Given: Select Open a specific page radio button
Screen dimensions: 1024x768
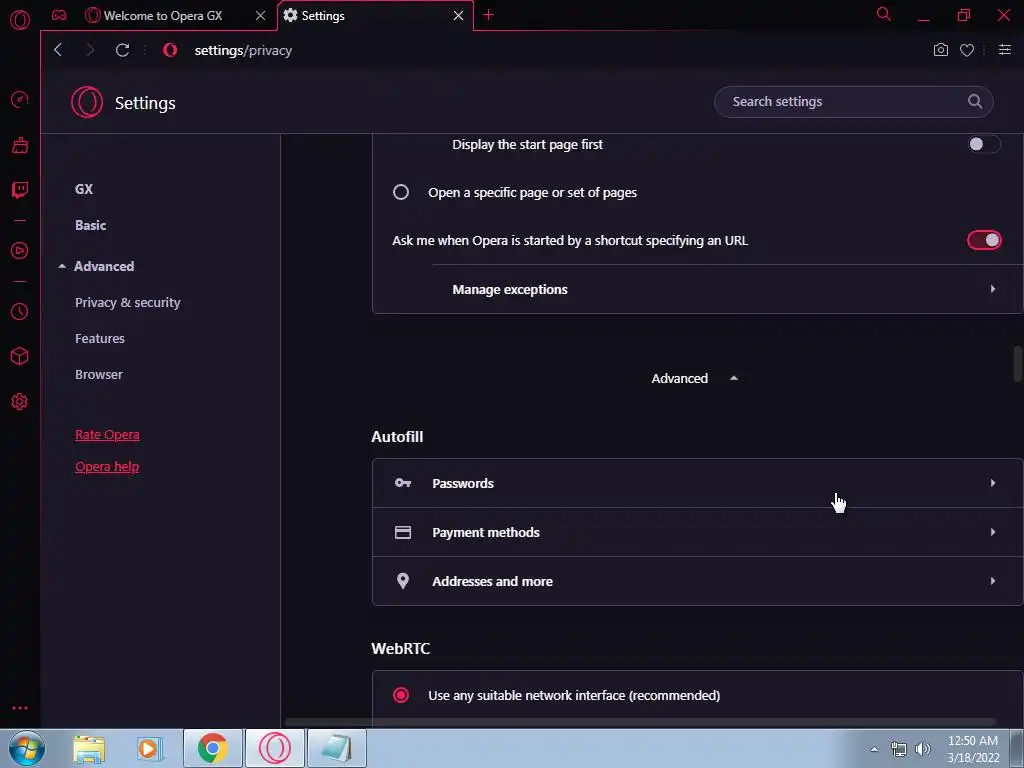Looking at the screenshot, I should tap(401, 192).
